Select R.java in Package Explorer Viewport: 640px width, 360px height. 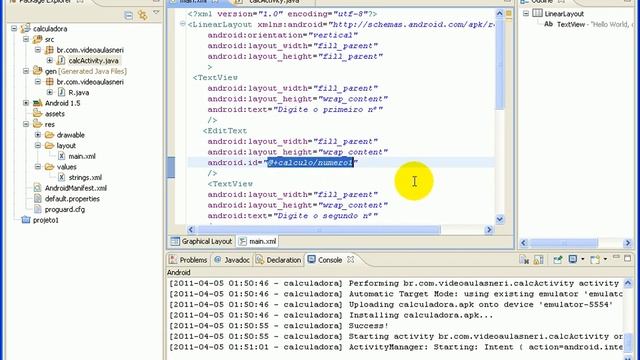click(x=78, y=92)
